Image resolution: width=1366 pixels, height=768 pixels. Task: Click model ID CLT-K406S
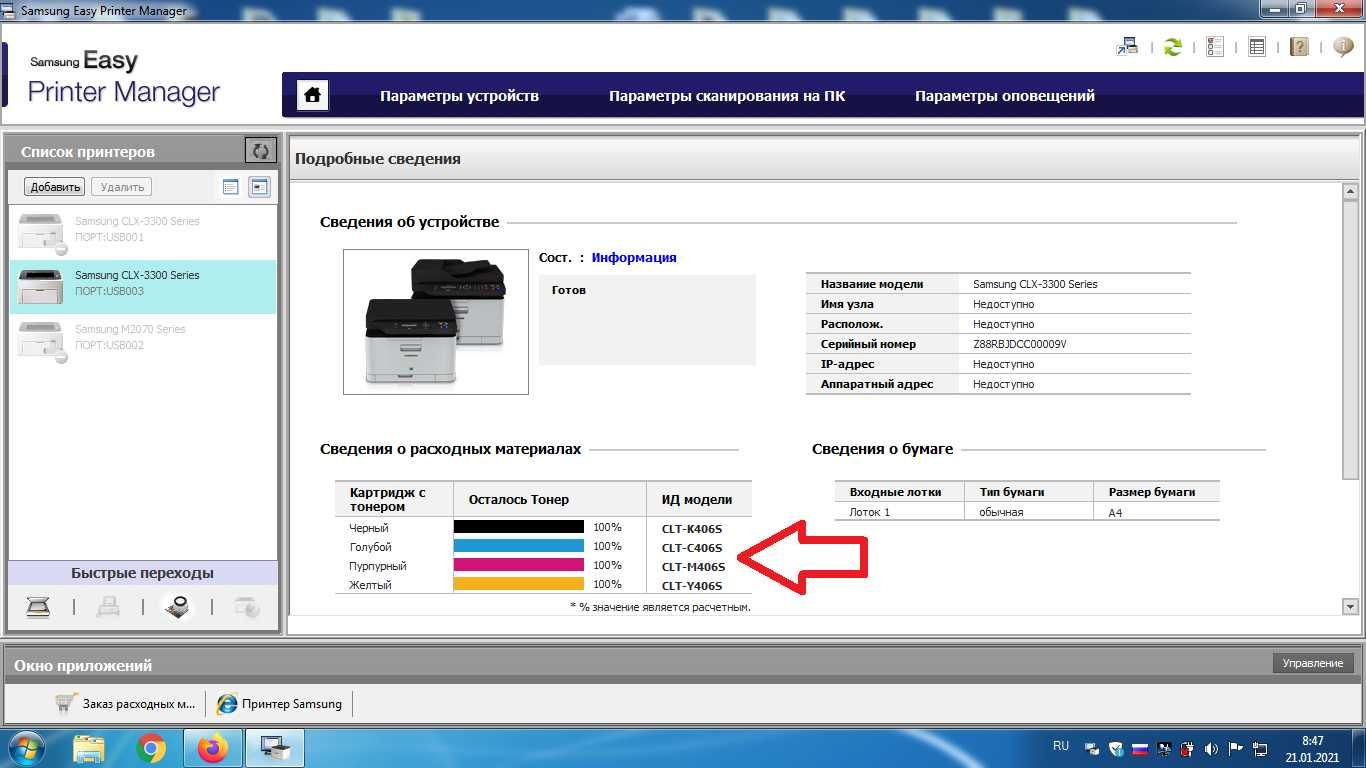691,529
